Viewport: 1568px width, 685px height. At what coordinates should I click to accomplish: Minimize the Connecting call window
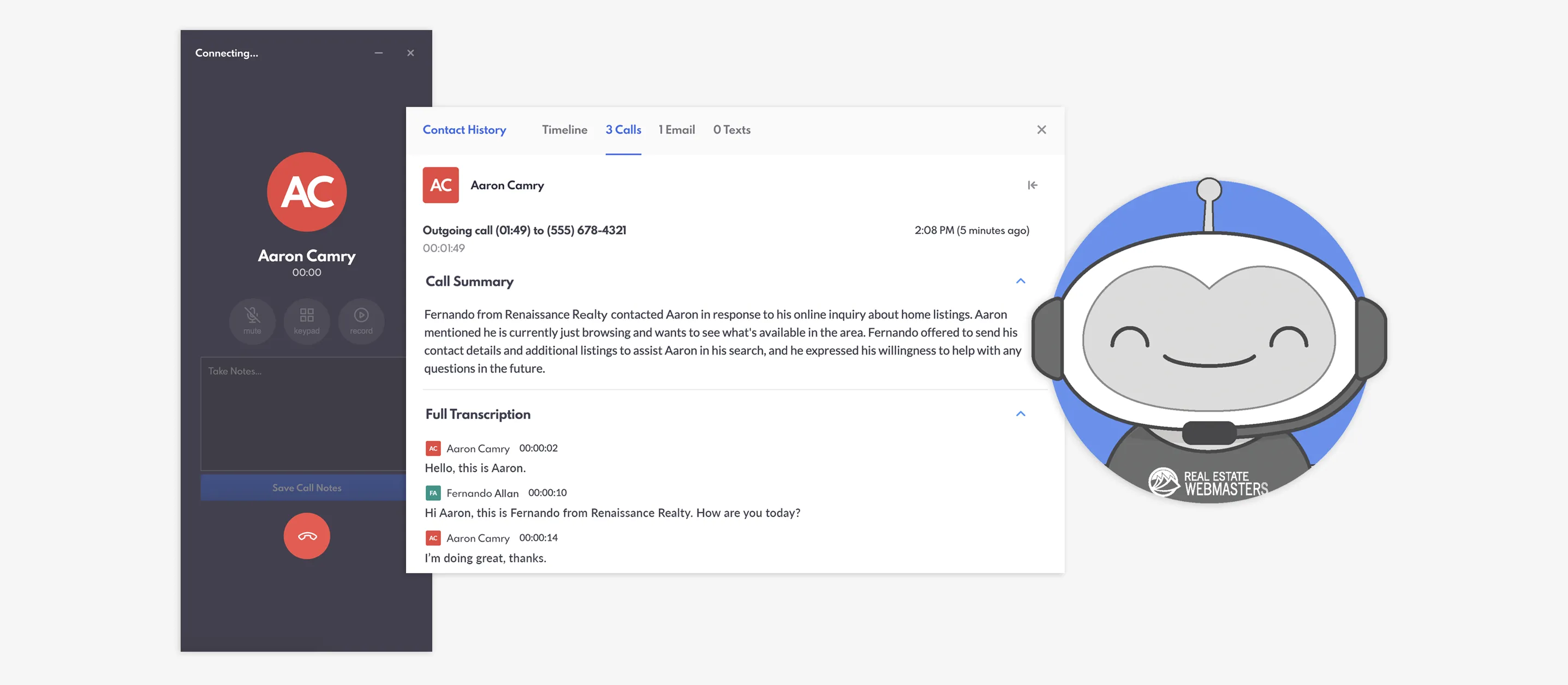(379, 53)
